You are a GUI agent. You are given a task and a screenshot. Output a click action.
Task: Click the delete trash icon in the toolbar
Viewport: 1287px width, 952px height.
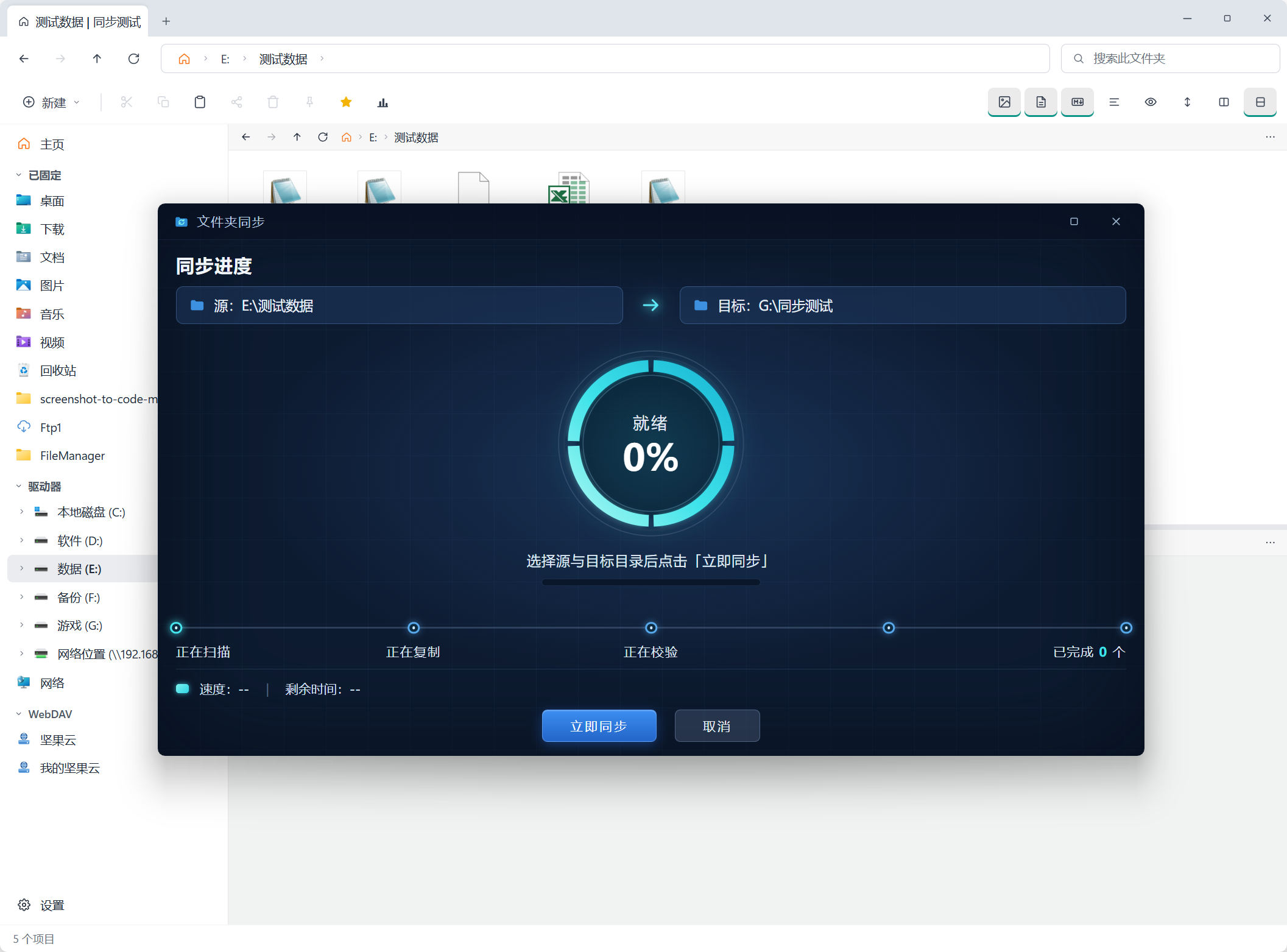point(273,102)
